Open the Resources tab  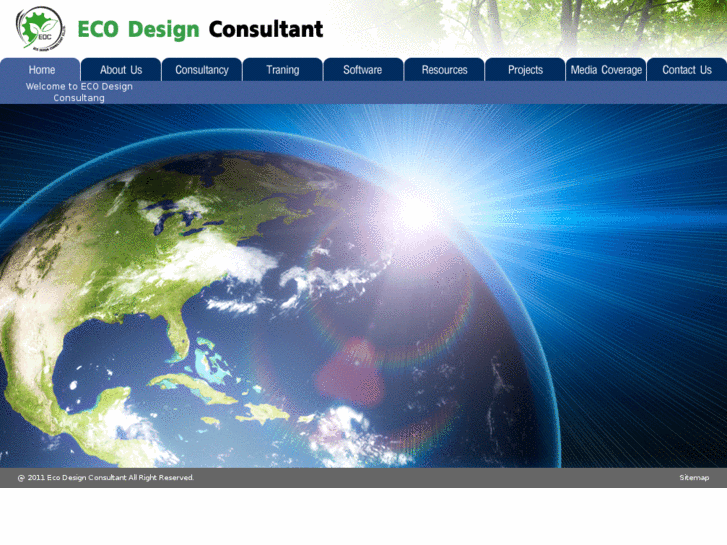pyautogui.click(x=444, y=70)
